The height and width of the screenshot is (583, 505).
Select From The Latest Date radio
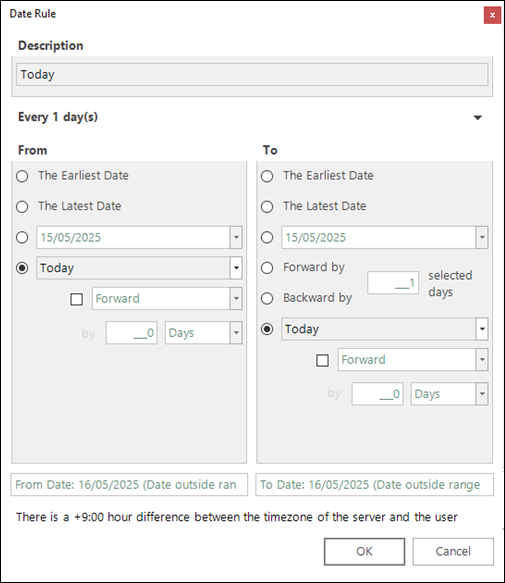pos(22,206)
